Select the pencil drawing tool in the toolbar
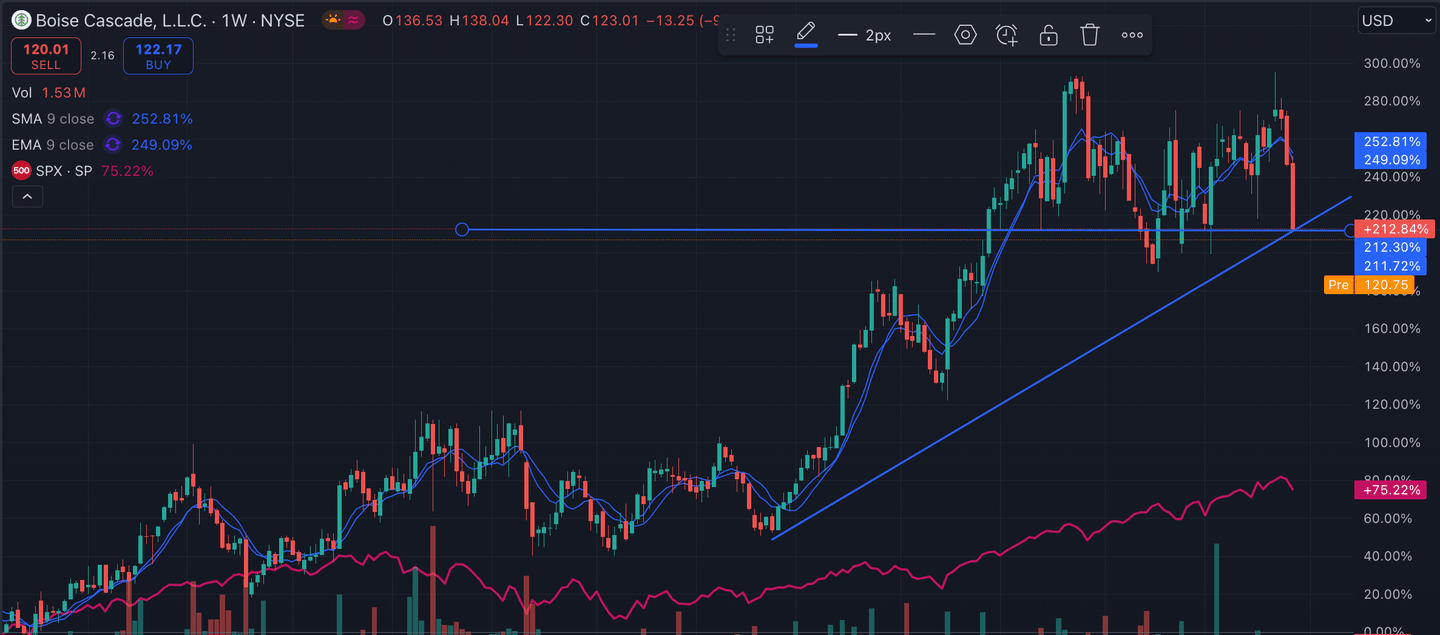Viewport: 1440px width, 635px height. point(805,33)
